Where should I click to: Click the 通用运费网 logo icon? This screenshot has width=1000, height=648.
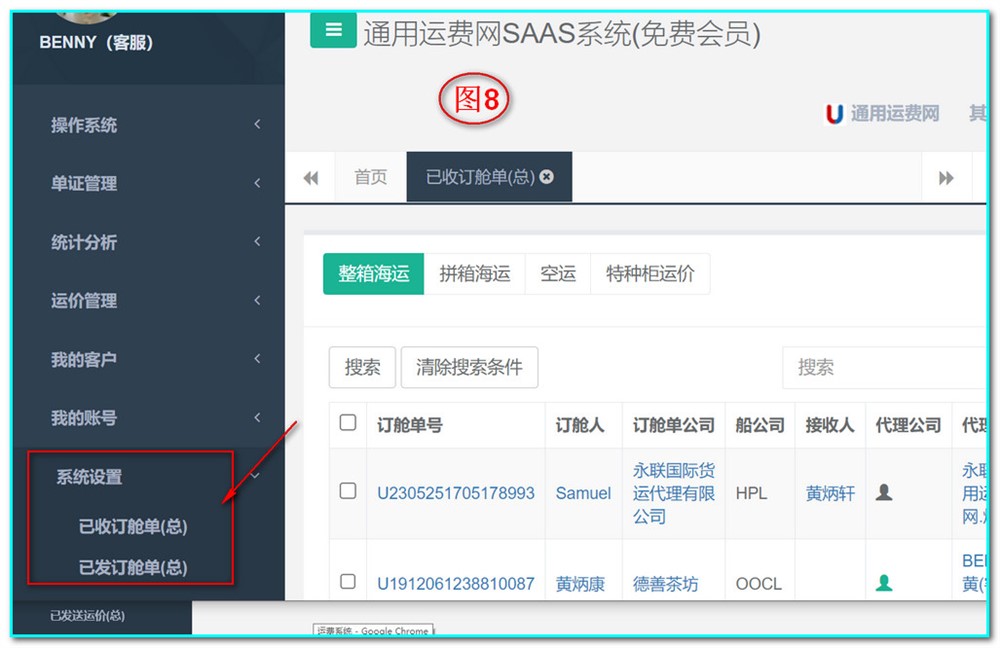833,114
